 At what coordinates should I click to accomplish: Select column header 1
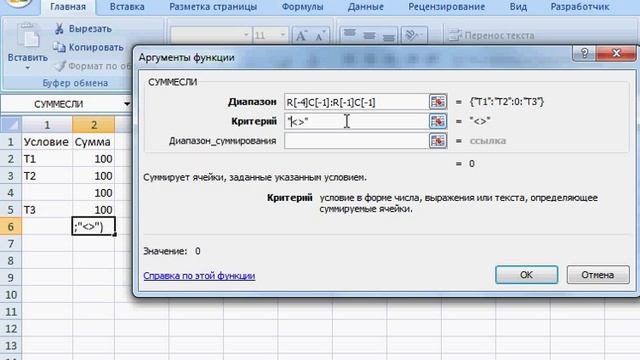coord(47,125)
